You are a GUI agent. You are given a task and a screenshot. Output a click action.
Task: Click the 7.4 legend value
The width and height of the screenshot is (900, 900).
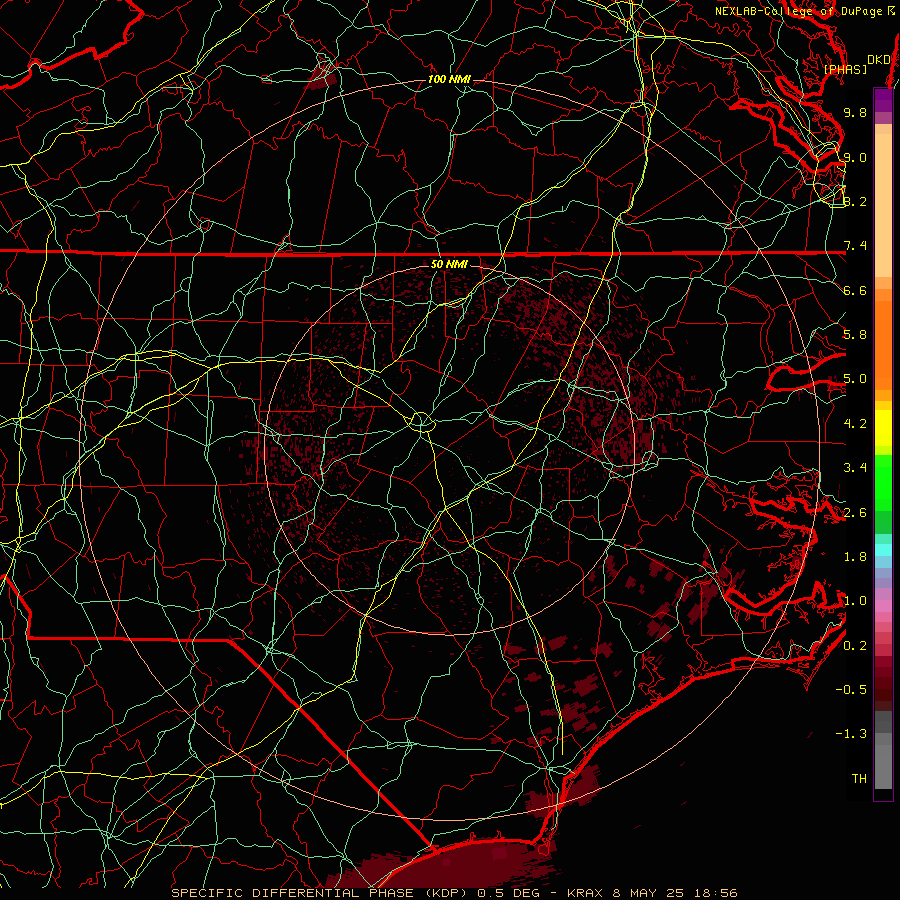(855, 246)
